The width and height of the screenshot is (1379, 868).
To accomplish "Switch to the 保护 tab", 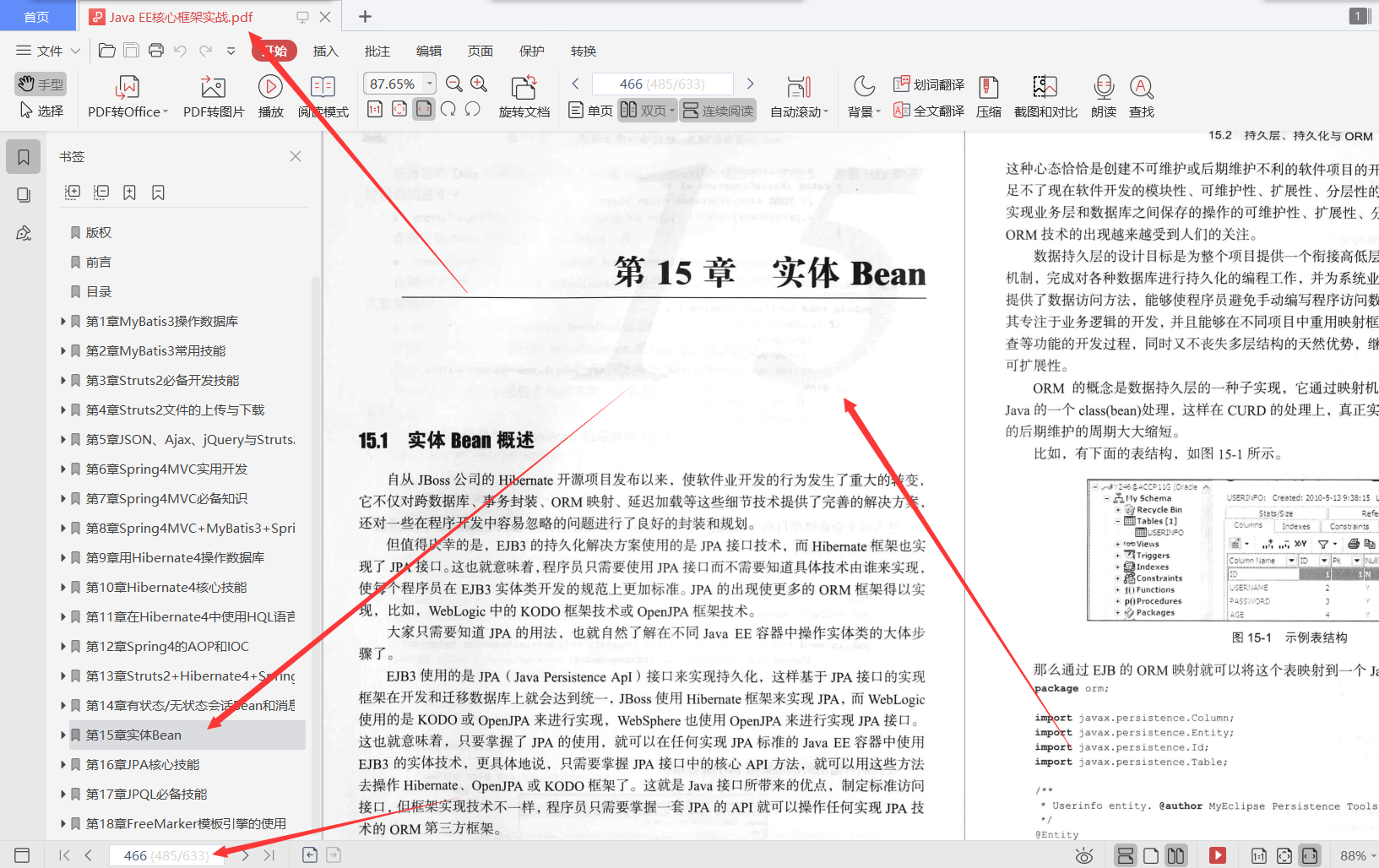I will click(532, 51).
